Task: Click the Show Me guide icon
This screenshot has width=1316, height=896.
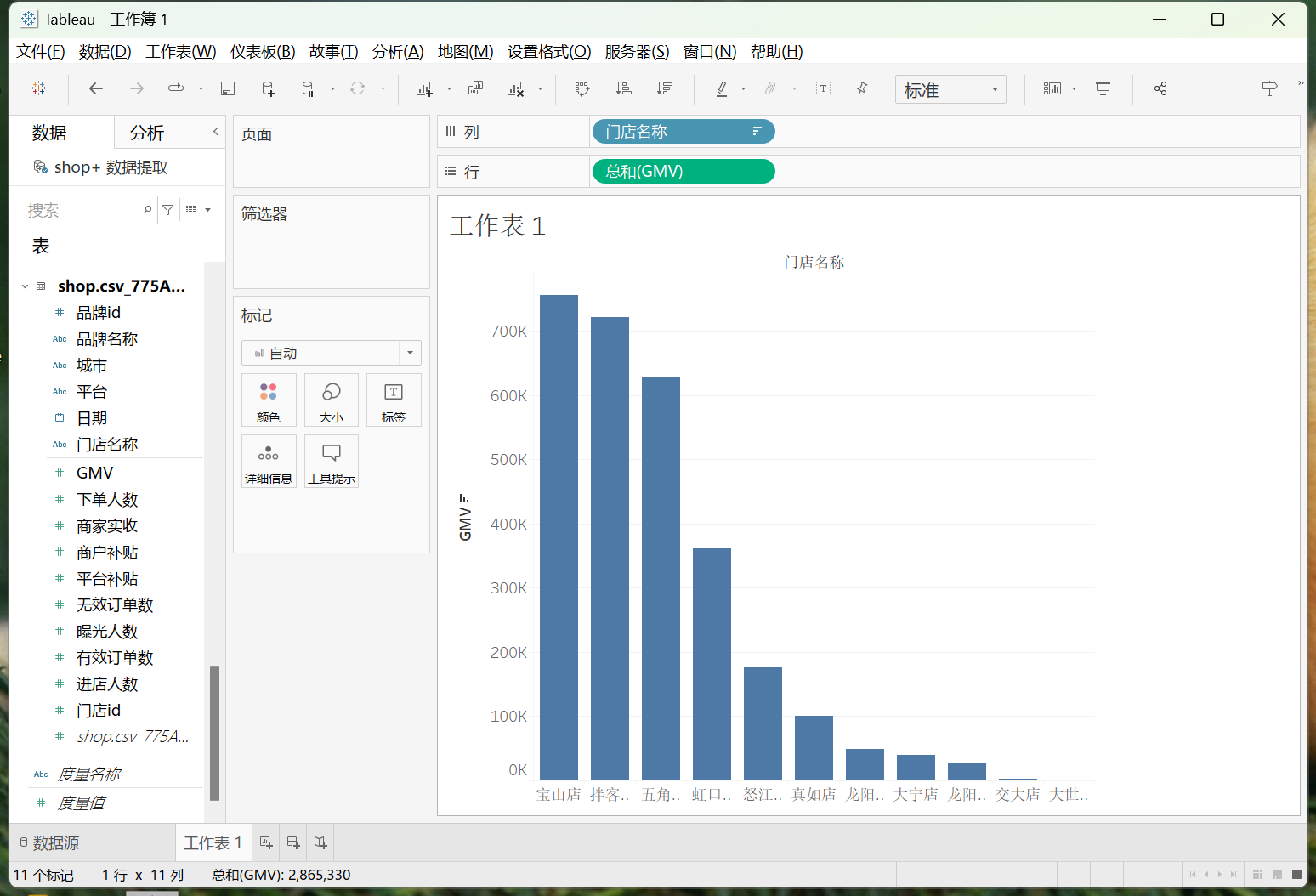Action: click(x=1269, y=88)
